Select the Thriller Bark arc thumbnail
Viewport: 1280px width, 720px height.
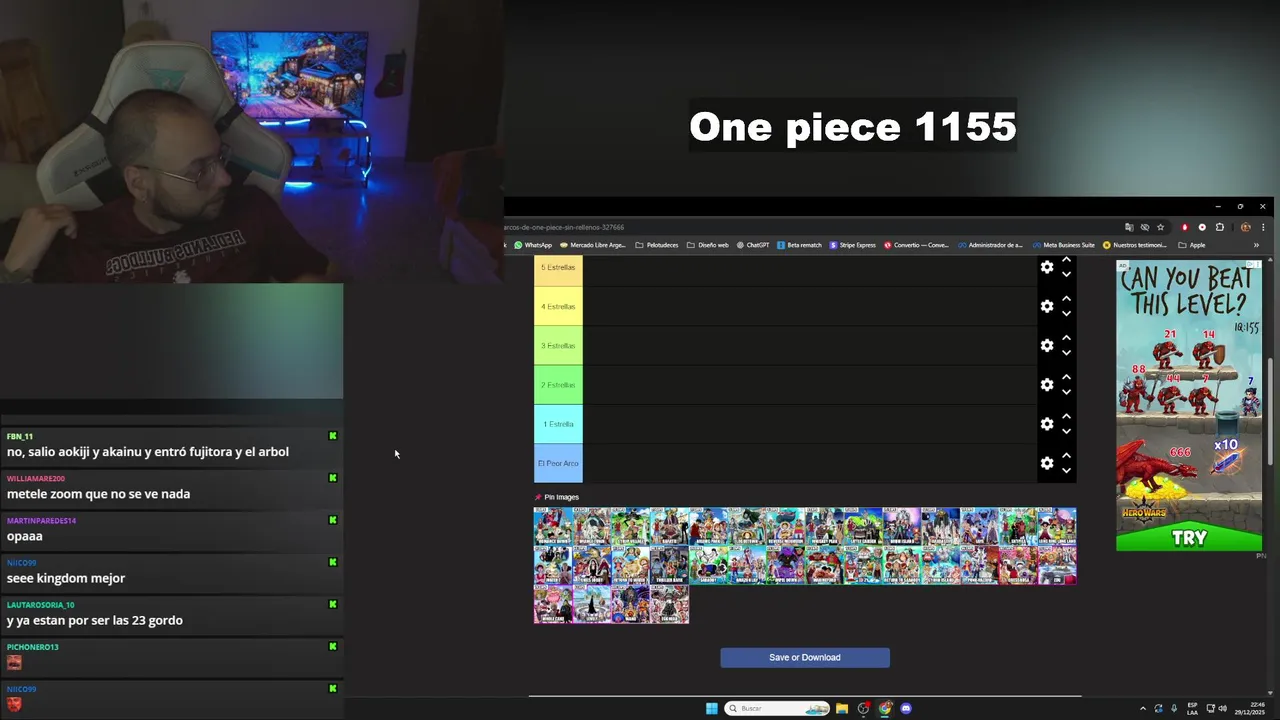coord(669,565)
